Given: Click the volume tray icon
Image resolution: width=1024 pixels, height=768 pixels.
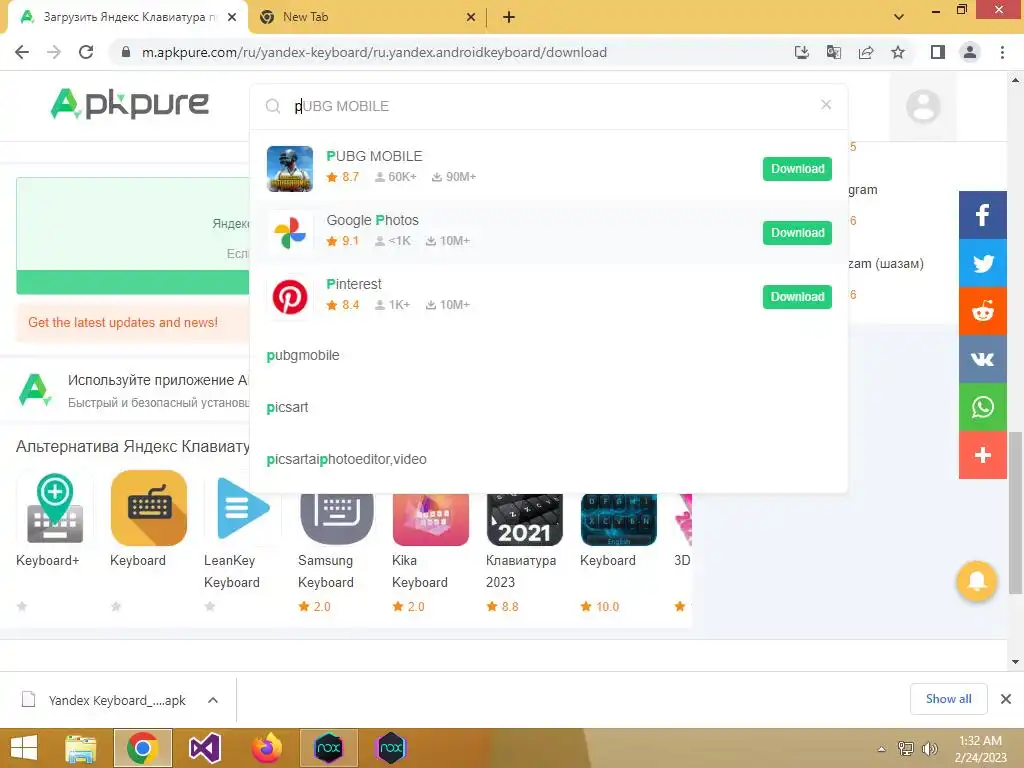Looking at the screenshot, I should (x=929, y=749).
